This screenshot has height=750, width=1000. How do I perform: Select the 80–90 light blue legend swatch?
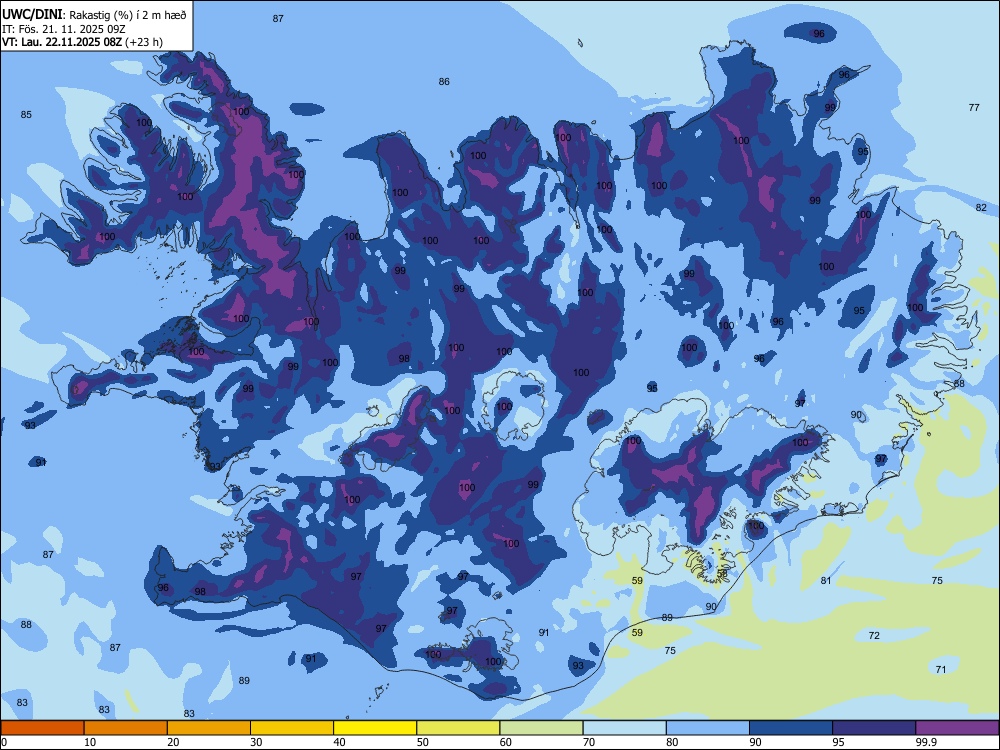[x=708, y=728]
